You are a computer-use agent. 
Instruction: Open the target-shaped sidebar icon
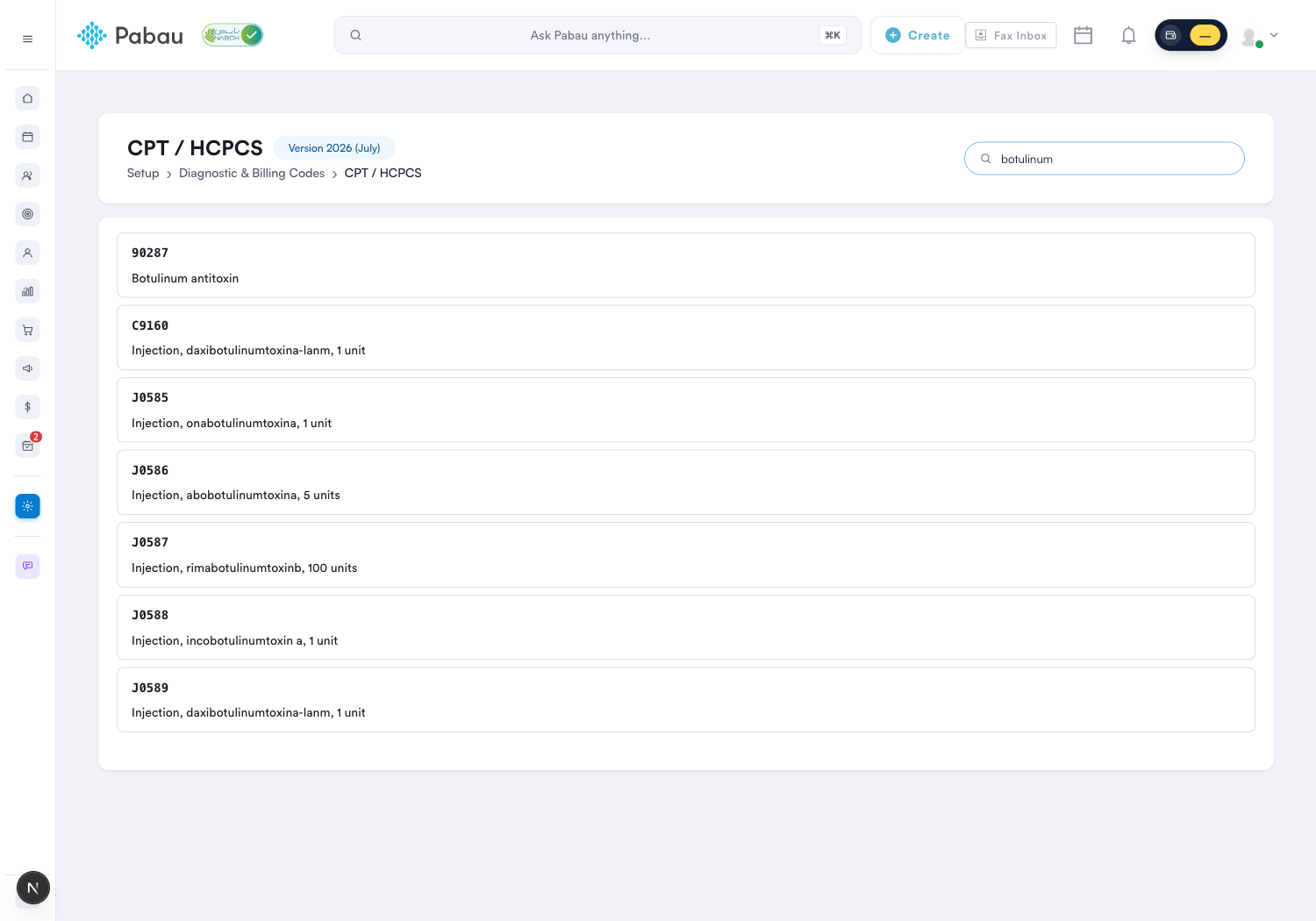click(x=27, y=214)
